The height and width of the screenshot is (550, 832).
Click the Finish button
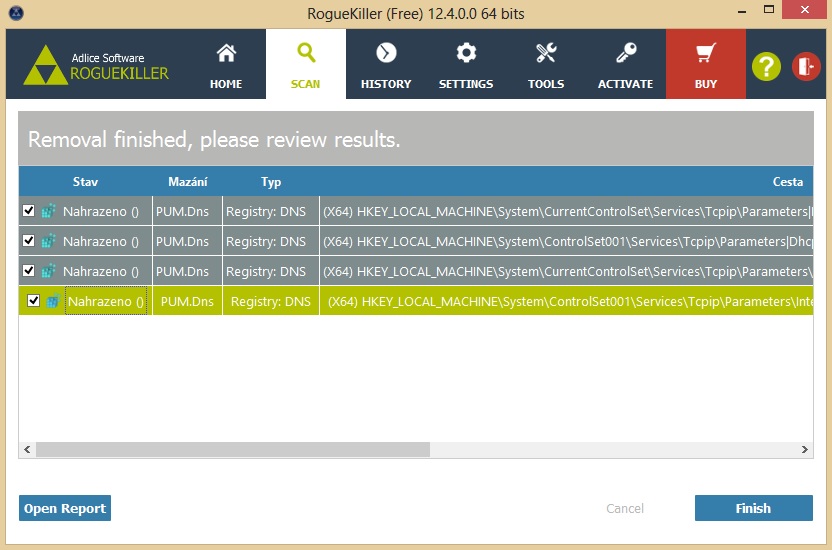(753, 508)
